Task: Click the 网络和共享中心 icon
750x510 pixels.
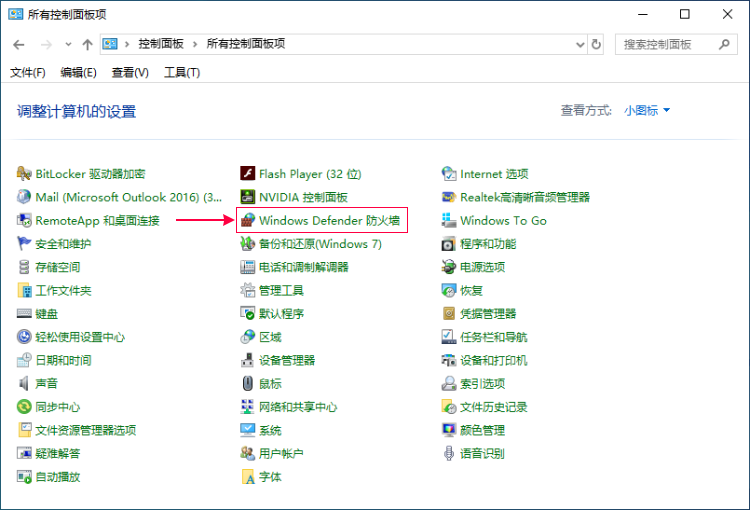Action: pyautogui.click(x=247, y=407)
